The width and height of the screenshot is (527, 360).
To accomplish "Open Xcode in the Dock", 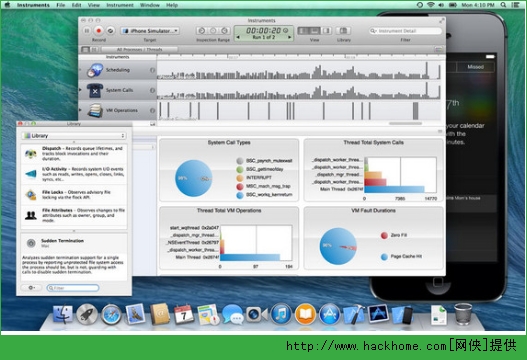I will click(x=354, y=315).
